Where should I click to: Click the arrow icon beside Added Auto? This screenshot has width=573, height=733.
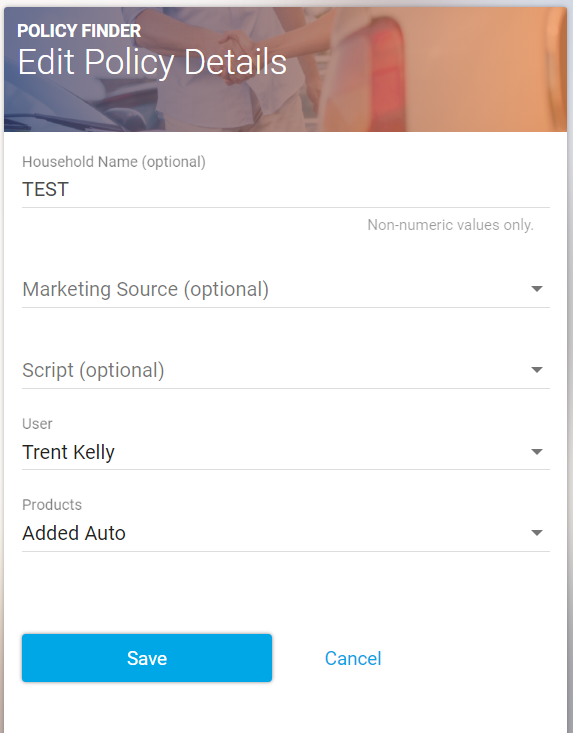pyautogui.click(x=537, y=532)
